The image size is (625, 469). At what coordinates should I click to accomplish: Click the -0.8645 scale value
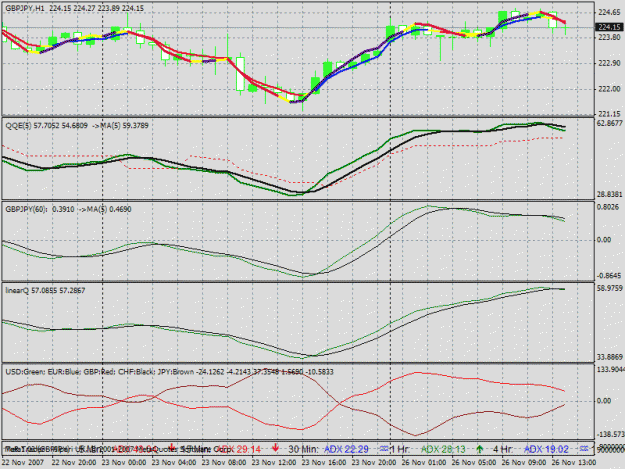(x=609, y=276)
